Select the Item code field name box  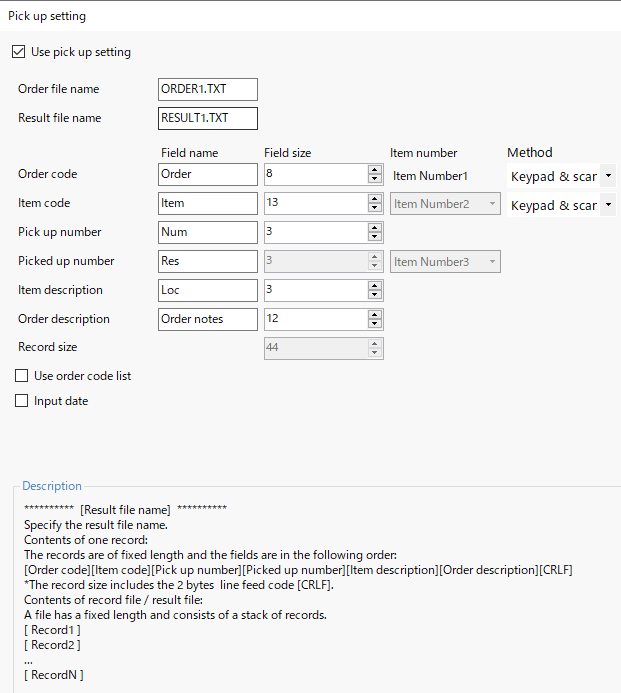[208, 203]
